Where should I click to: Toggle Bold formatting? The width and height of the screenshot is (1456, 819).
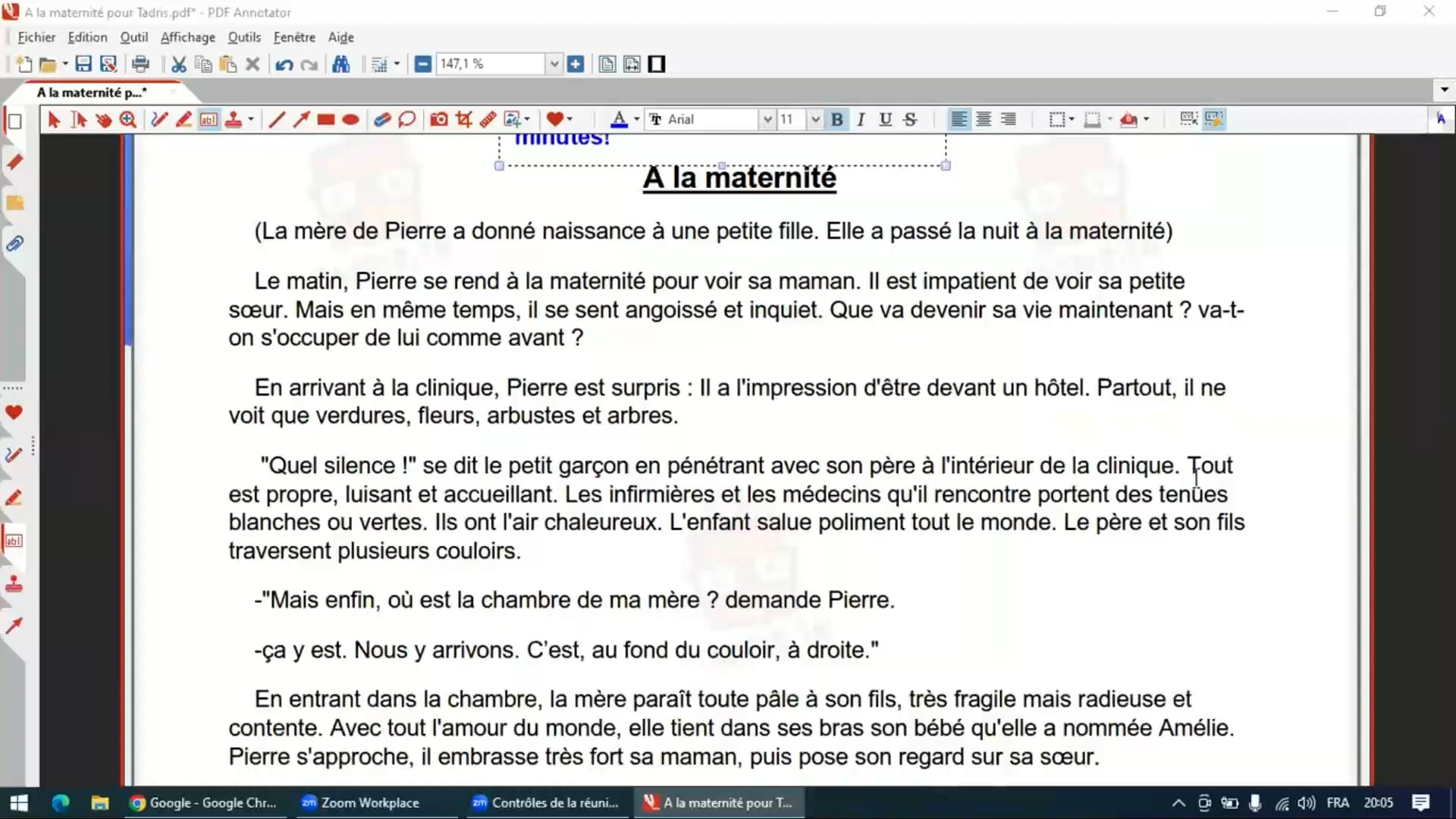coord(836,119)
